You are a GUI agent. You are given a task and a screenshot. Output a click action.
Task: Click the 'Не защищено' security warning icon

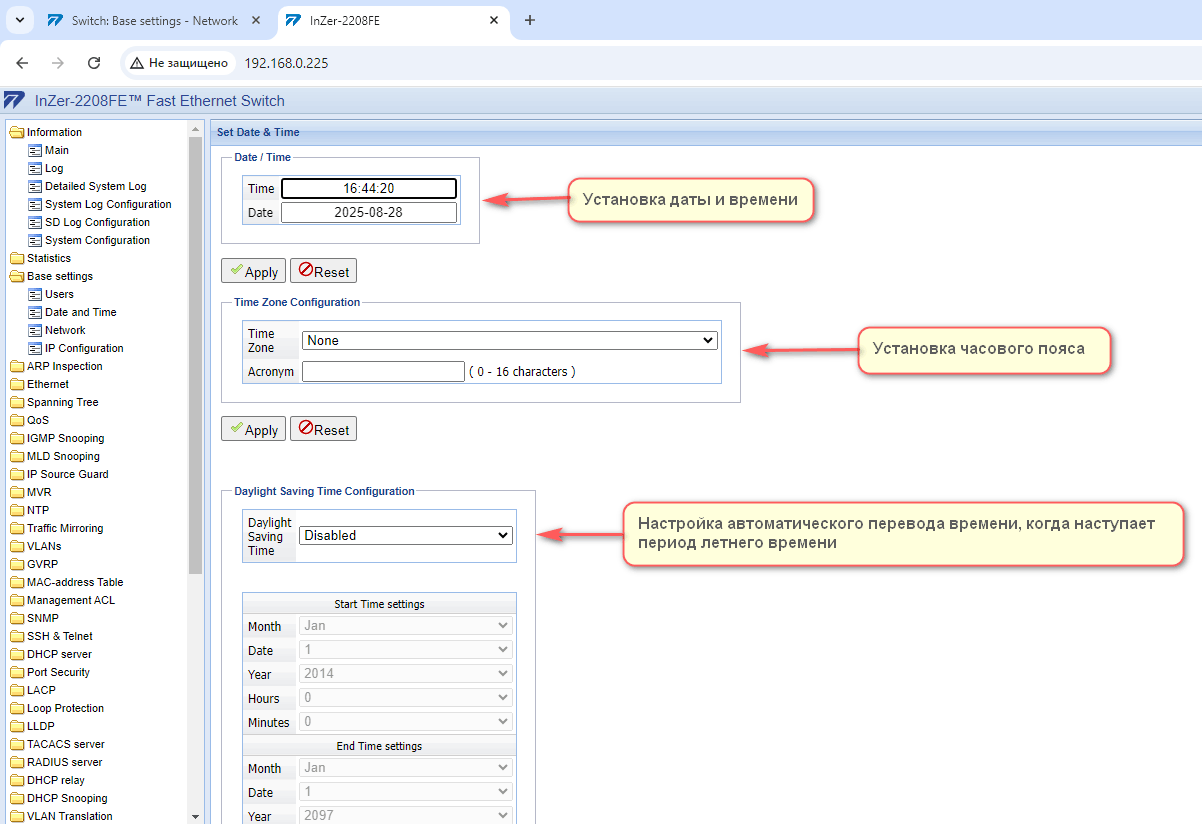click(137, 63)
